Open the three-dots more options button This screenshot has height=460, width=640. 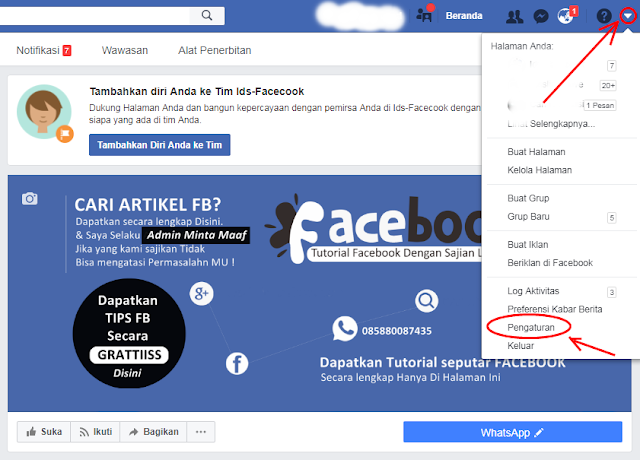(x=201, y=432)
